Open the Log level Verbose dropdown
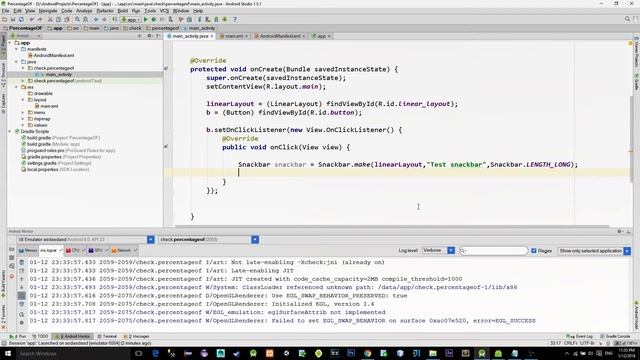The image size is (640, 360). click(x=438, y=250)
